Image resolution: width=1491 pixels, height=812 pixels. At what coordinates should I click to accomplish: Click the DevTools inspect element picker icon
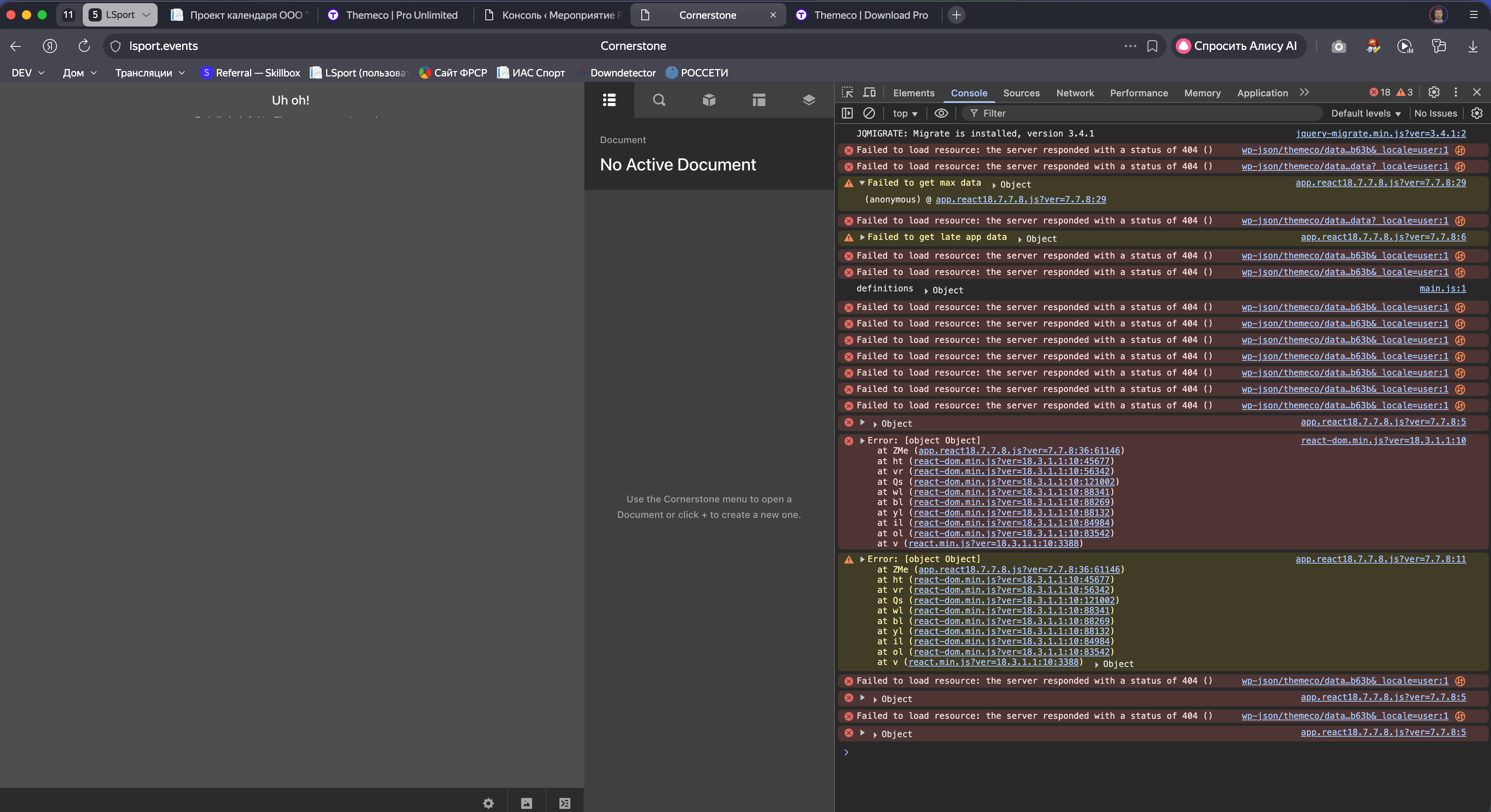[x=847, y=92]
